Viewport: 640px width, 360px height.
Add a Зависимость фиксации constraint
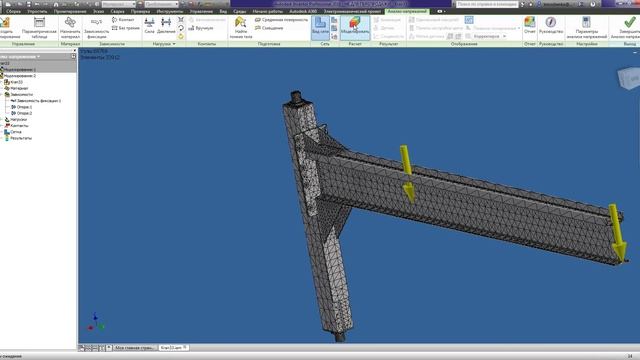pyautogui.click(x=96, y=28)
